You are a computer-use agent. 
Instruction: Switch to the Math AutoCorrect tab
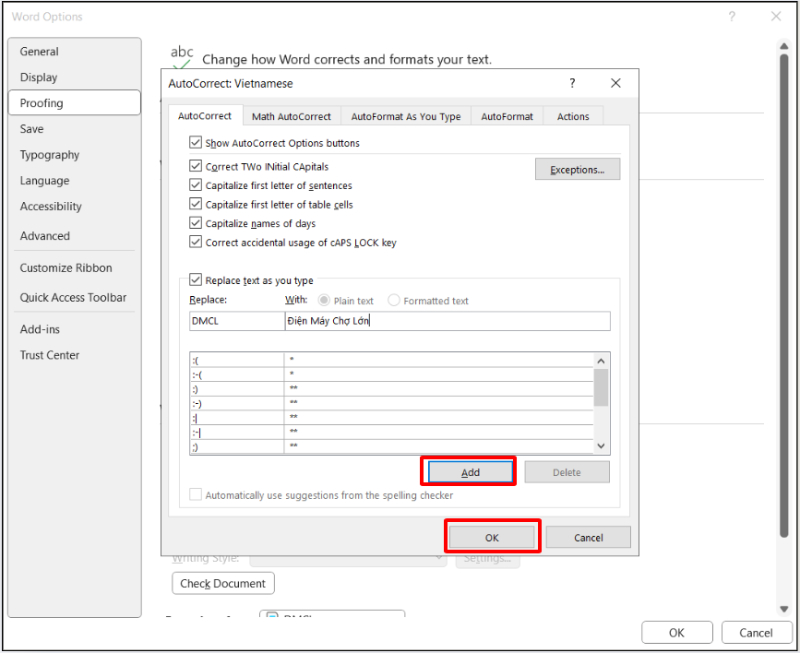pos(291,117)
